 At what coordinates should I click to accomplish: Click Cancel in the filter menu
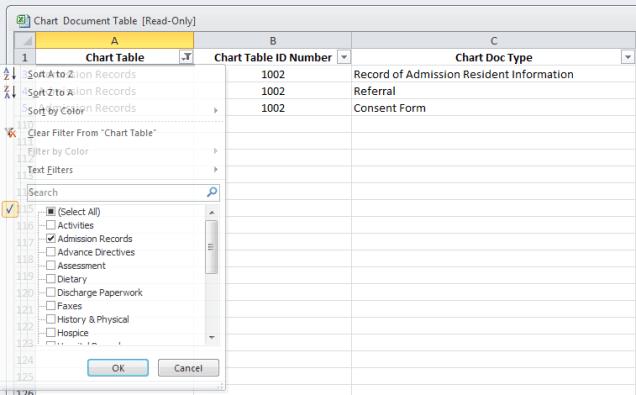tap(189, 368)
